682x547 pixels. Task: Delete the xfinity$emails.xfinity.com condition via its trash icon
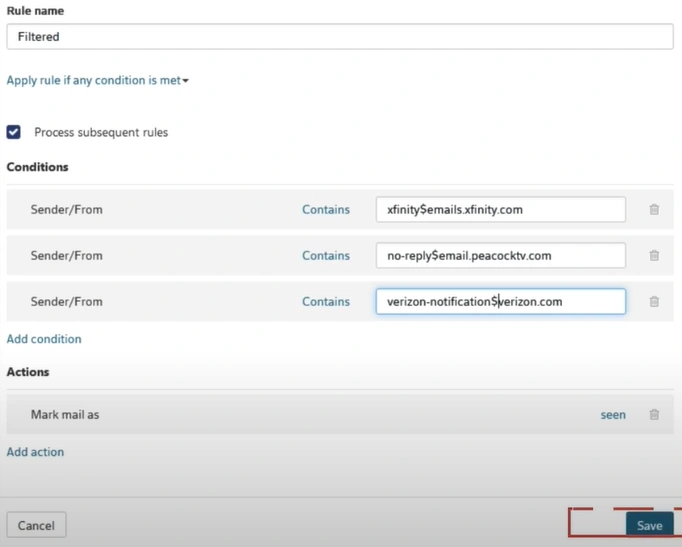click(654, 210)
